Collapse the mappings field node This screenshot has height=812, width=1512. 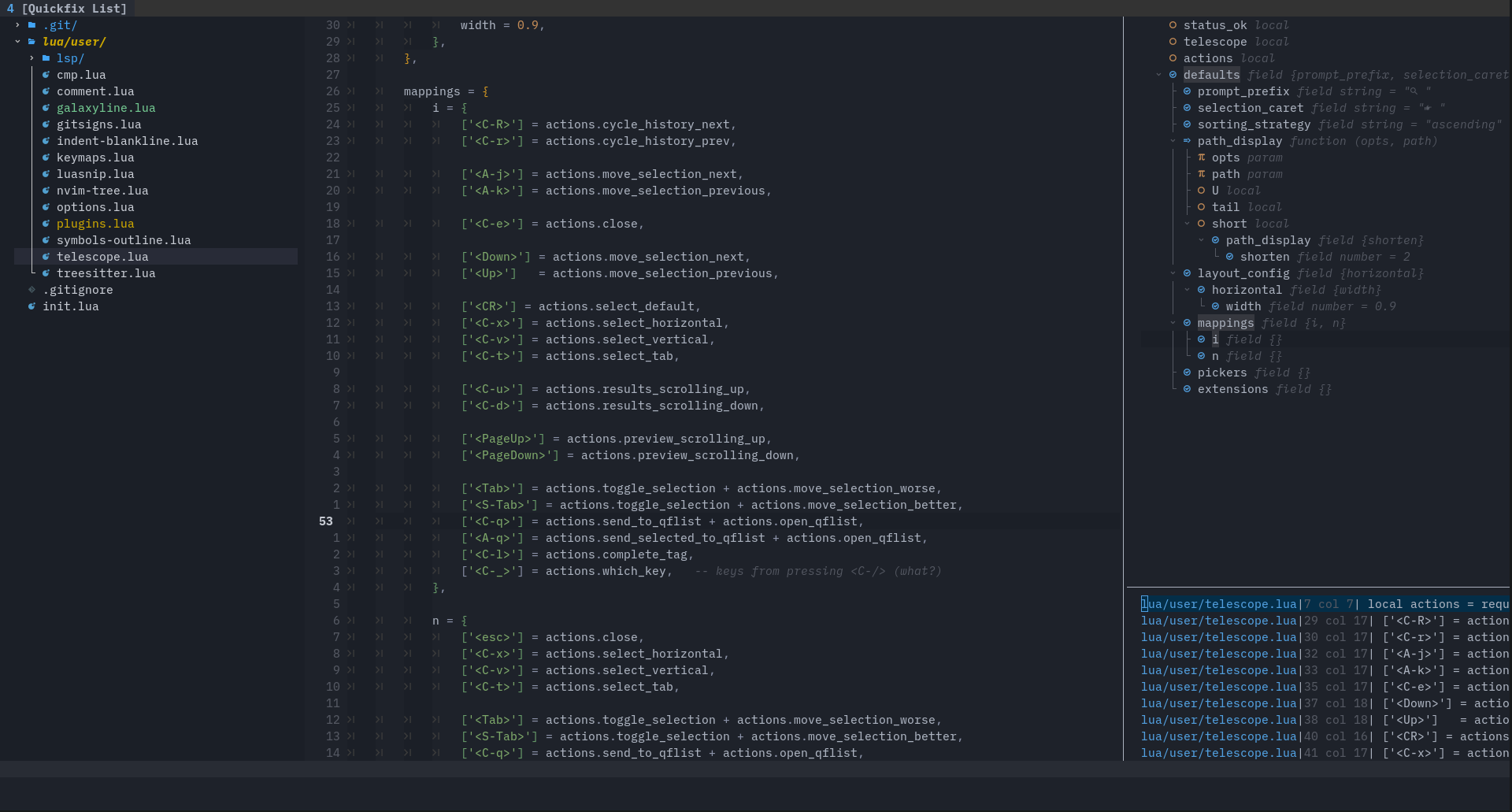[1173, 323]
